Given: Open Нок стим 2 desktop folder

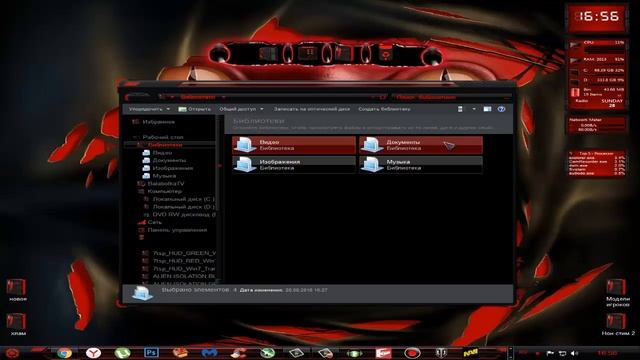Looking at the screenshot, I should [x=617, y=324].
